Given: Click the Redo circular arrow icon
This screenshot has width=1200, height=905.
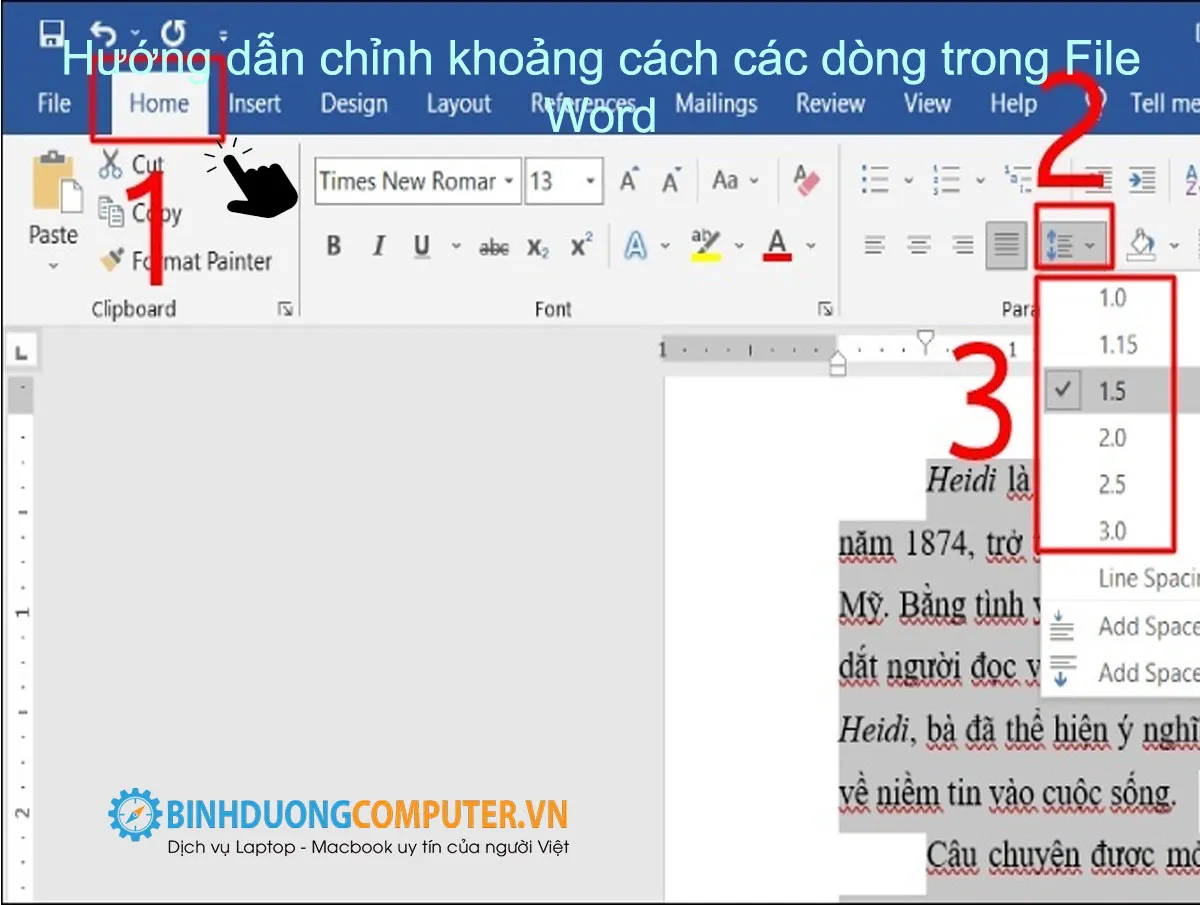Looking at the screenshot, I should click(x=172, y=35).
